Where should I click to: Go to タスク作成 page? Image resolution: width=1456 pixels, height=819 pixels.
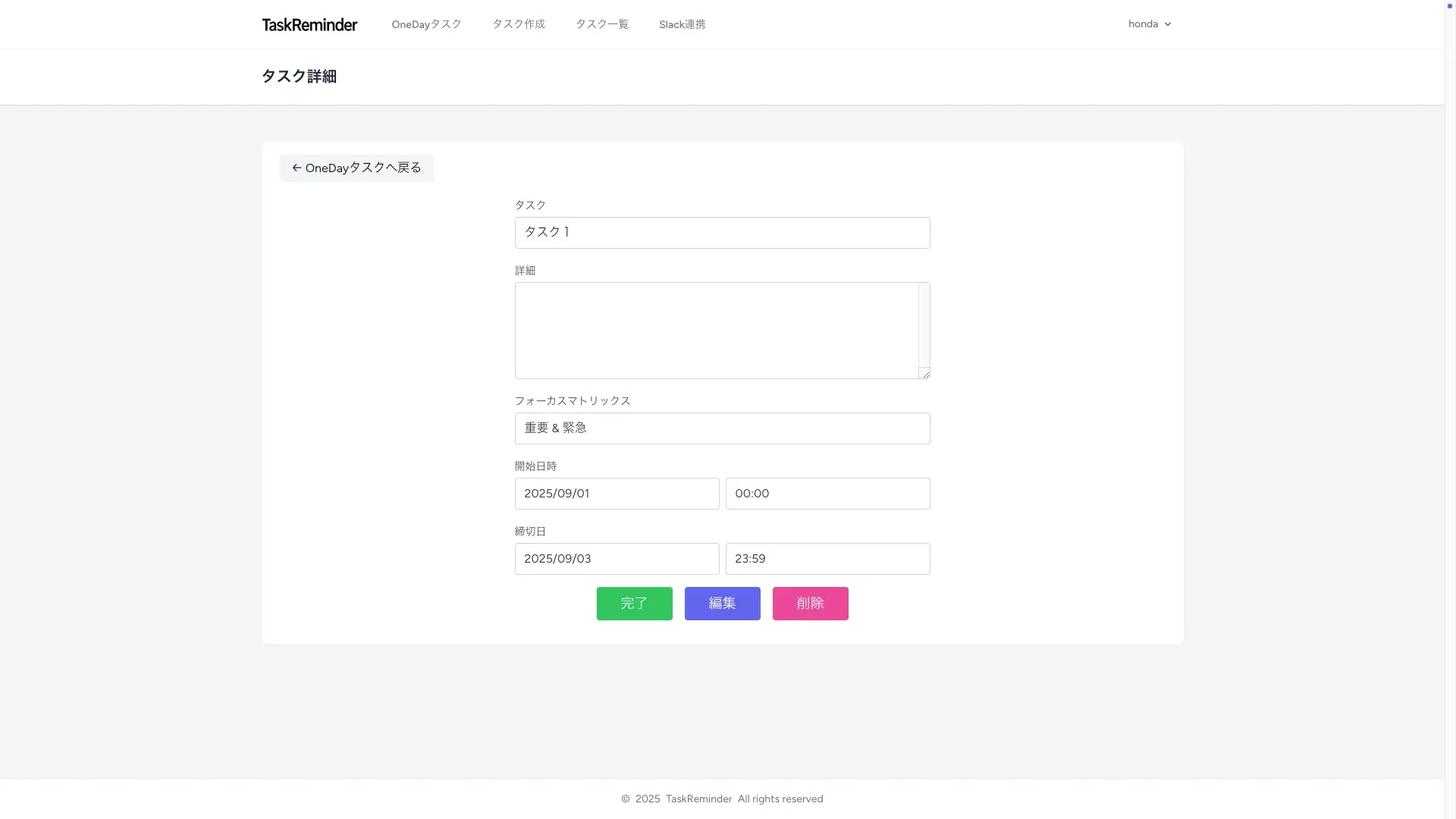(519, 24)
